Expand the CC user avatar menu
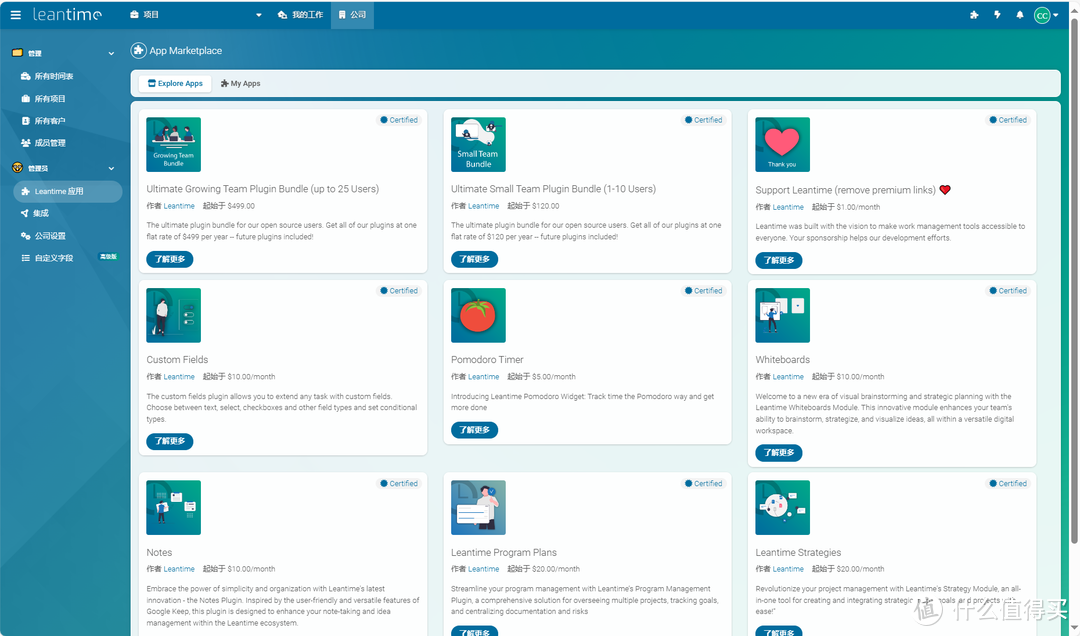The image size is (1080, 636). coord(1044,15)
